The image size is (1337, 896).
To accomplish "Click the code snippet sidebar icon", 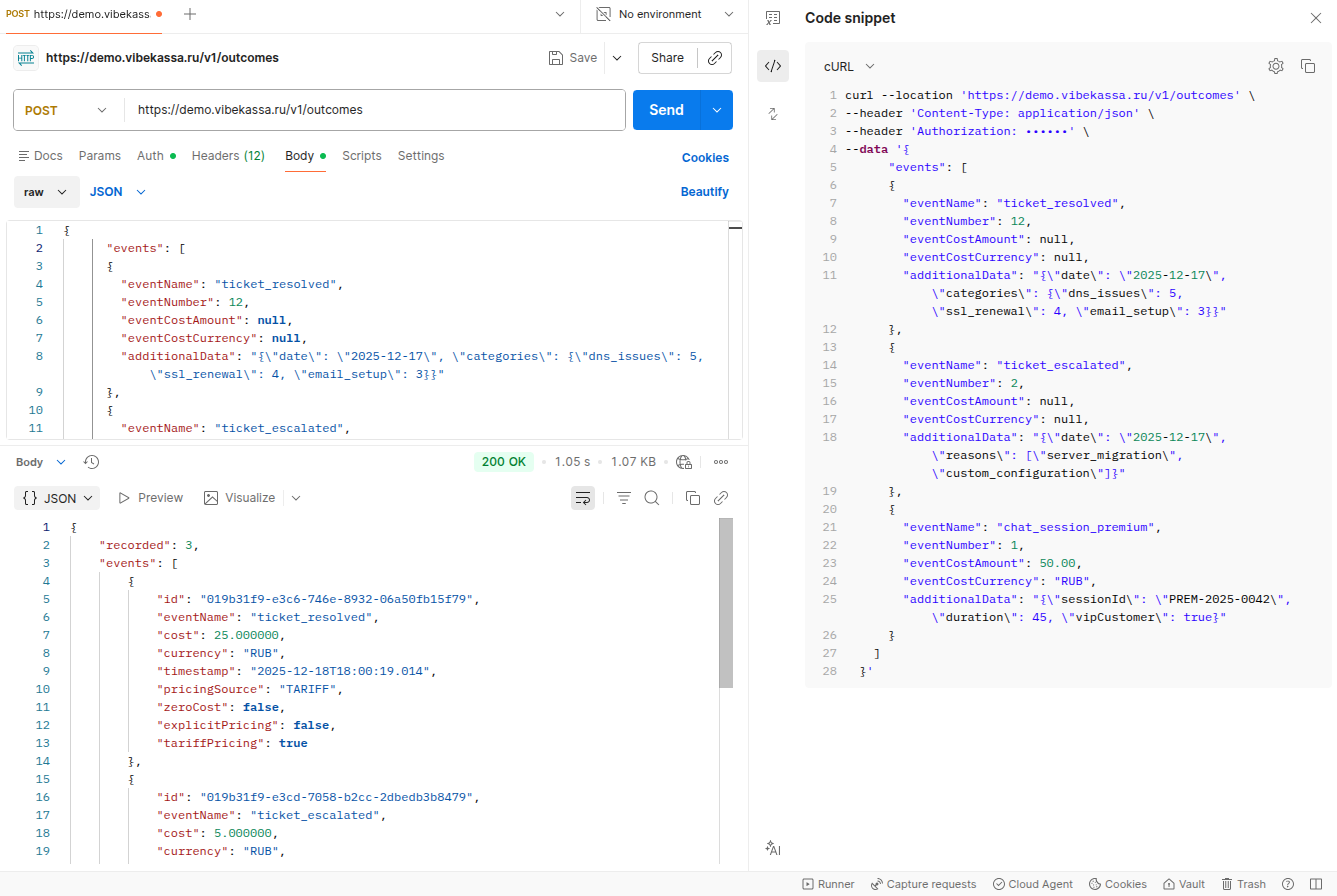I will click(x=772, y=66).
